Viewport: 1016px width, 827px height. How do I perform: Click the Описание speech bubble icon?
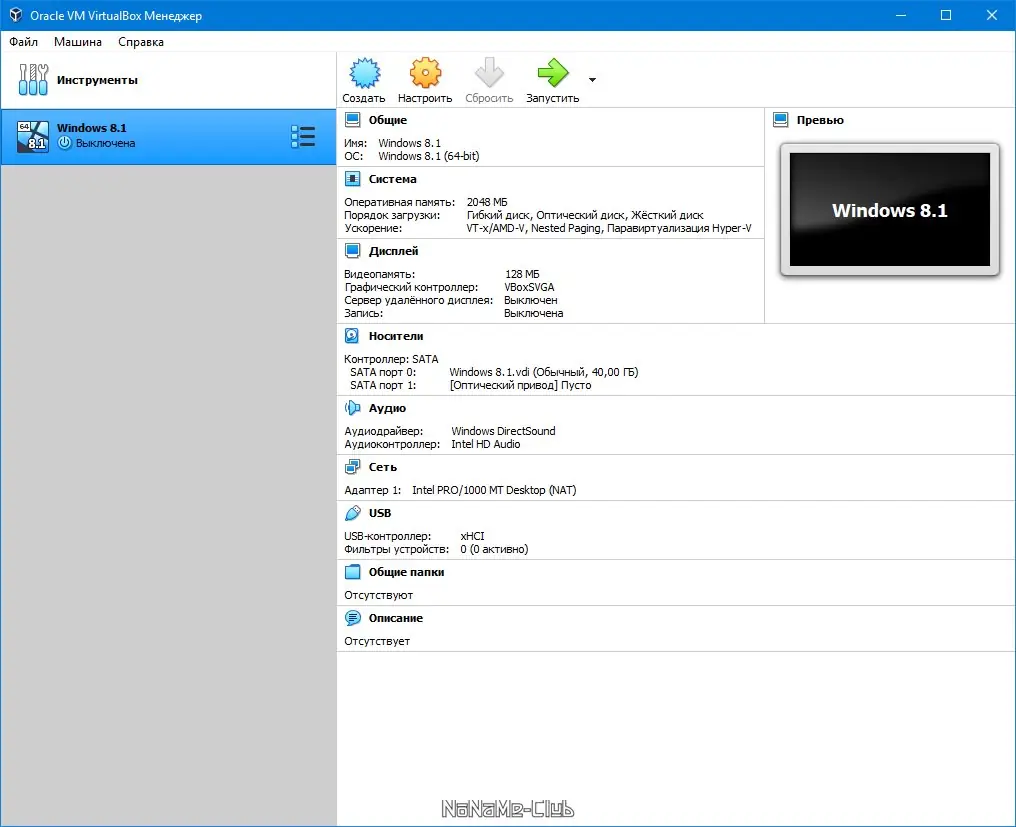click(352, 618)
